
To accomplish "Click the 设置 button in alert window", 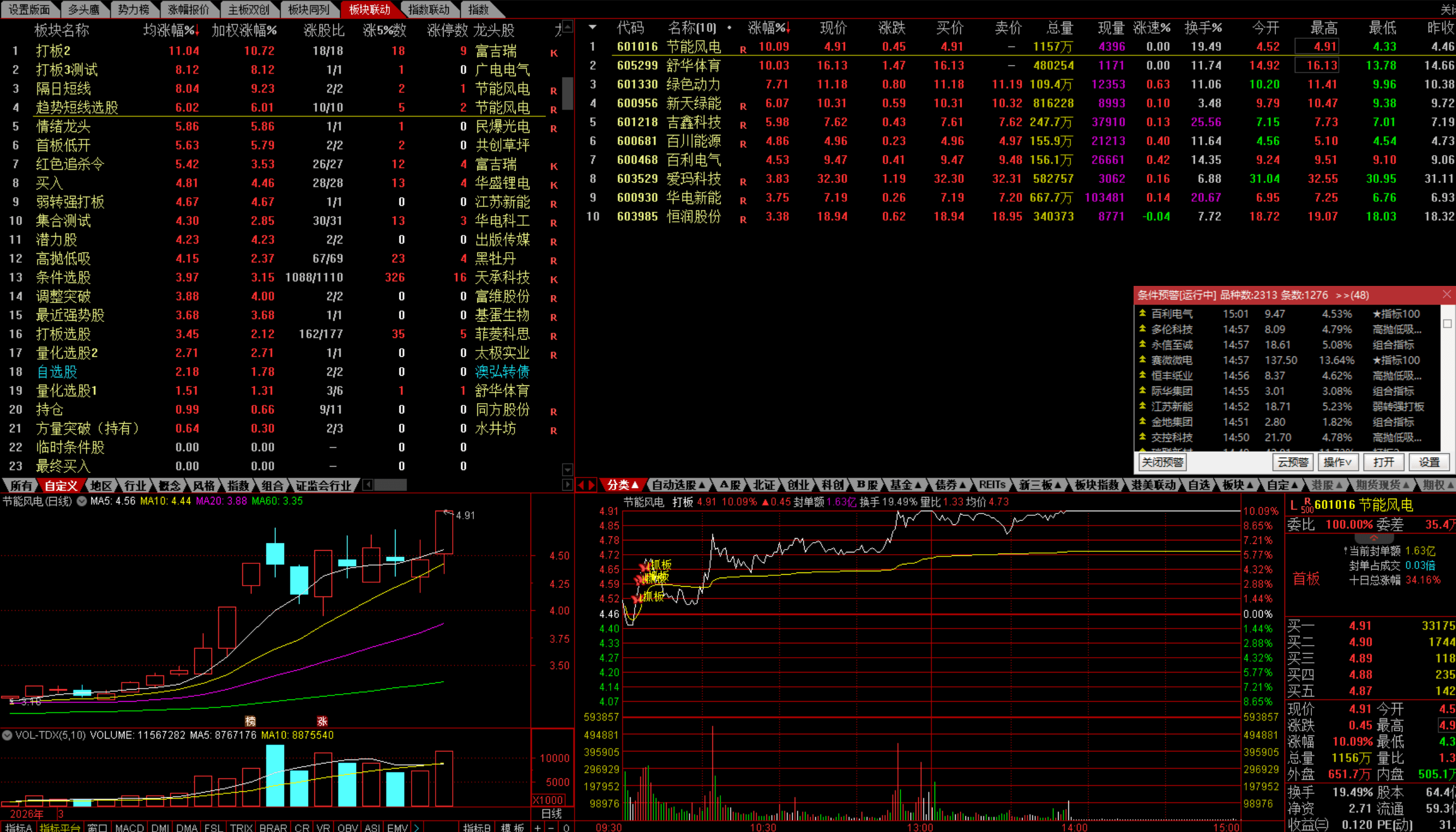I will (1429, 462).
